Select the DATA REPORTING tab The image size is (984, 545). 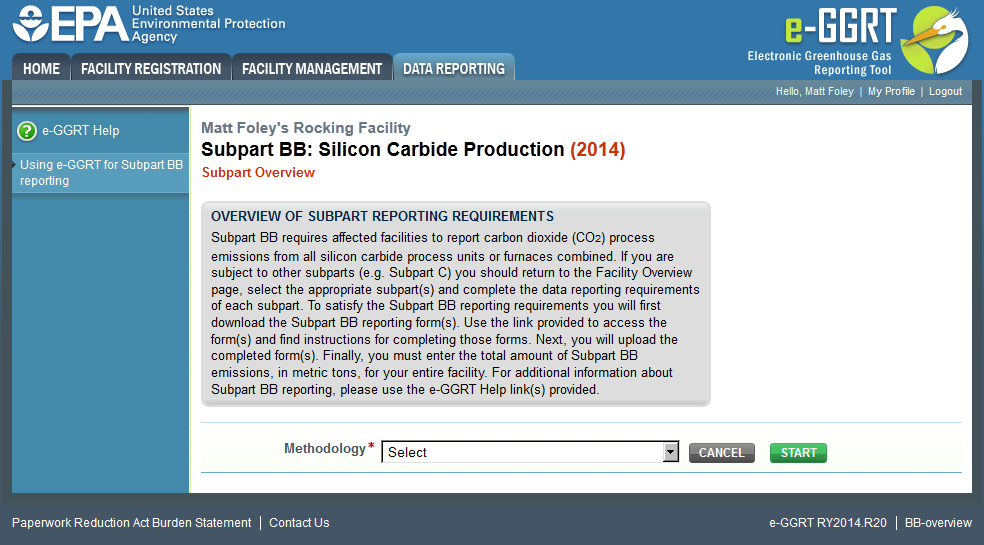coord(454,68)
